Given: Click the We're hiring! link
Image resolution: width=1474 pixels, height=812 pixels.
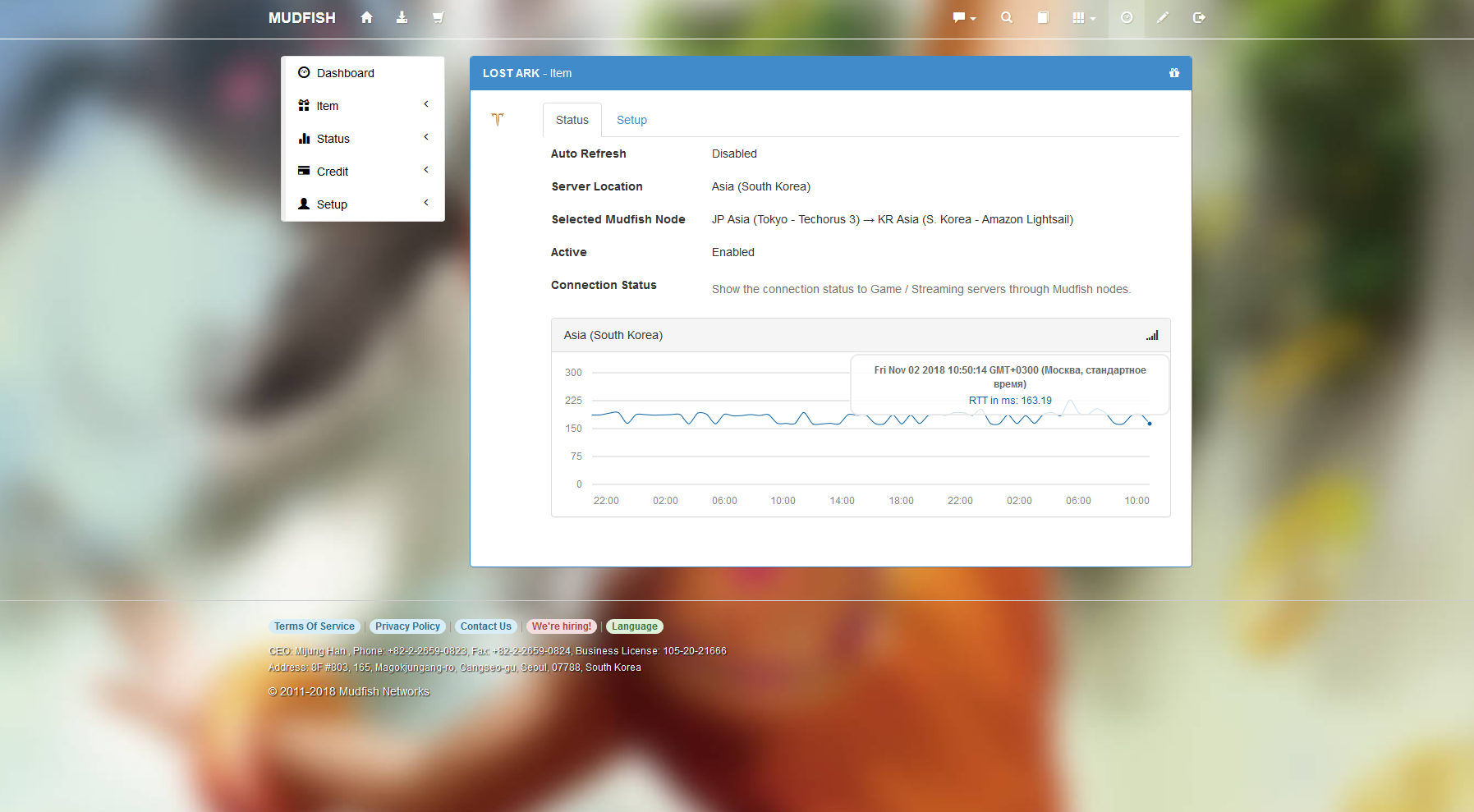Looking at the screenshot, I should (x=561, y=626).
